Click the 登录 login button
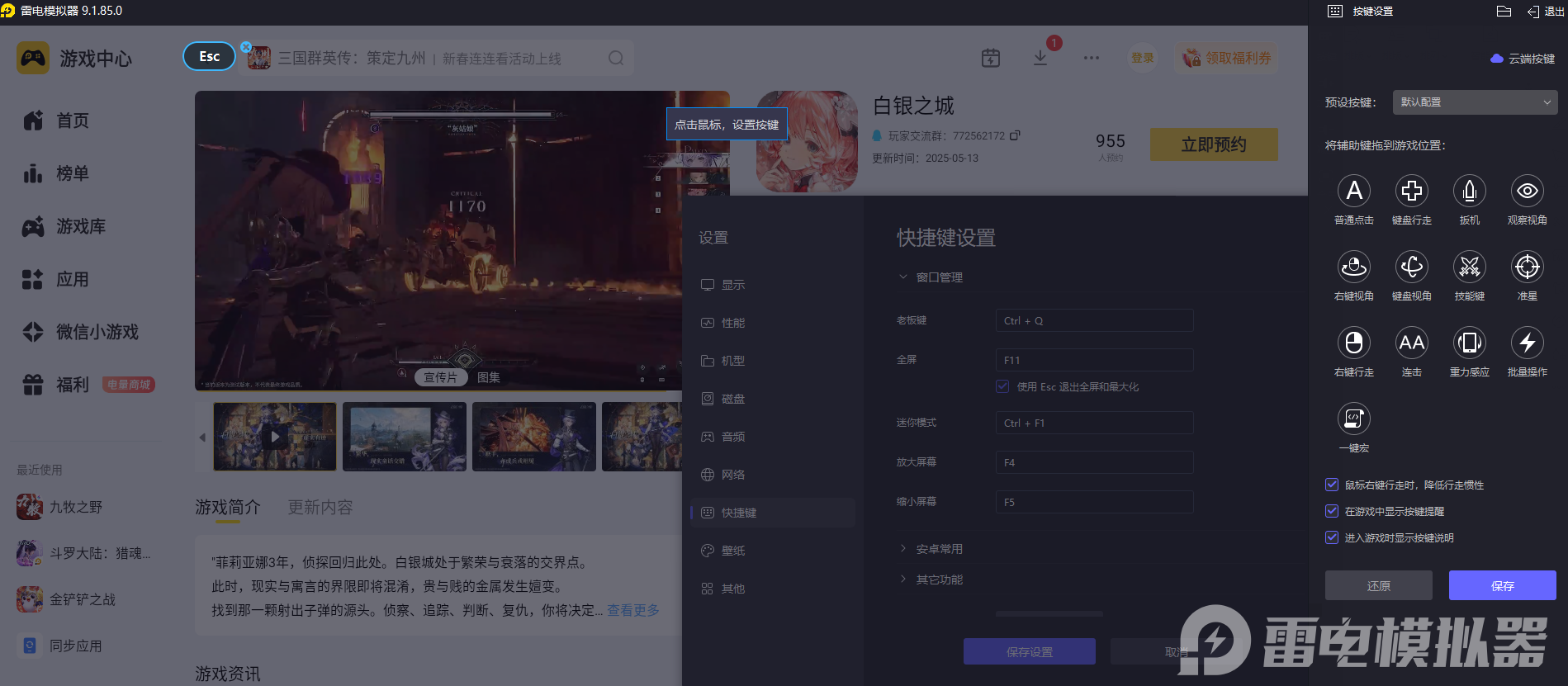 tap(1143, 58)
